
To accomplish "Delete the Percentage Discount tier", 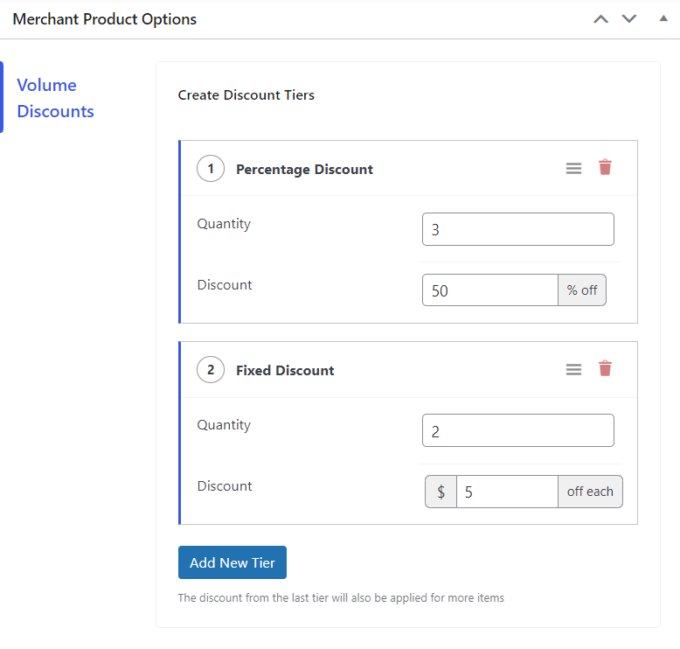I will tap(605, 167).
